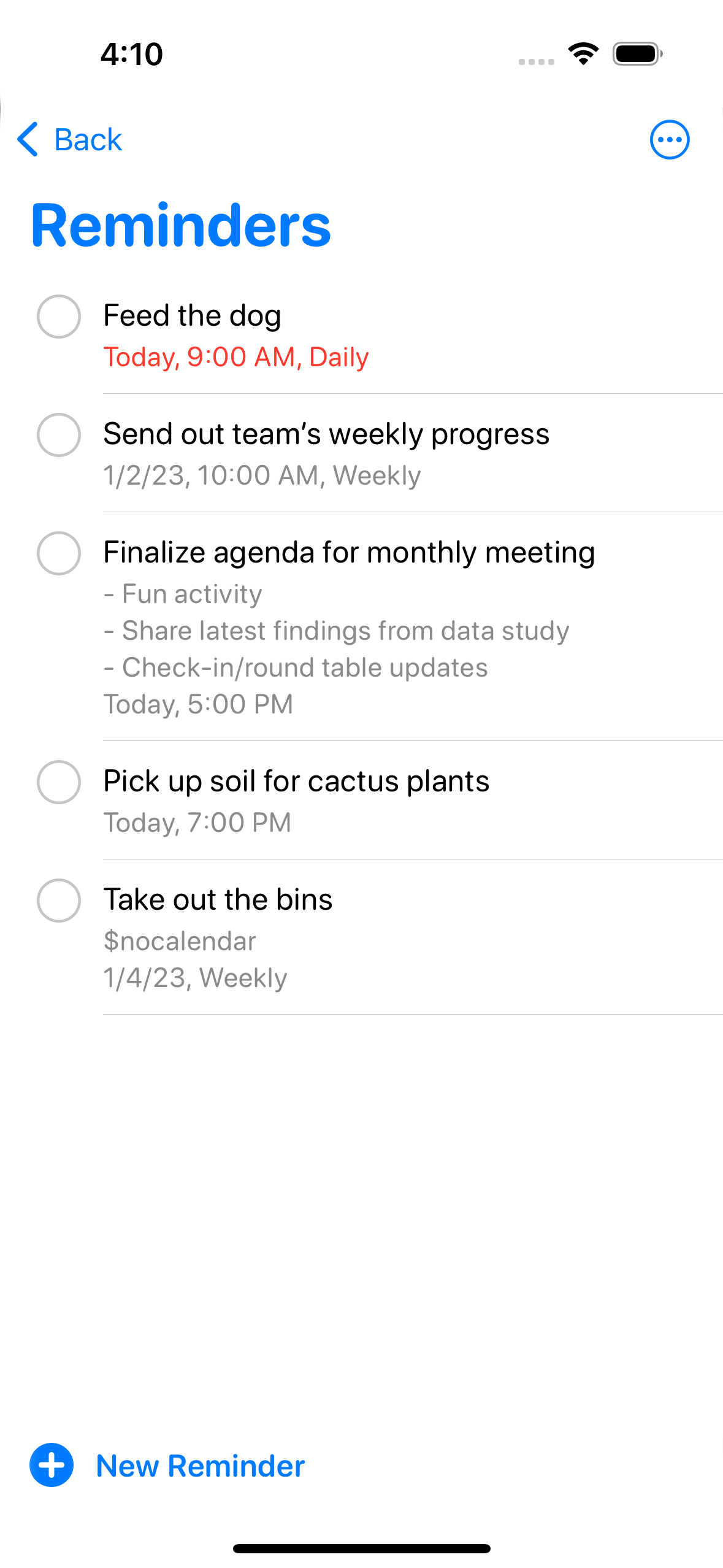The image size is (723, 1568).
Task: Tap the blue plus circle icon
Action: pos(52,1465)
